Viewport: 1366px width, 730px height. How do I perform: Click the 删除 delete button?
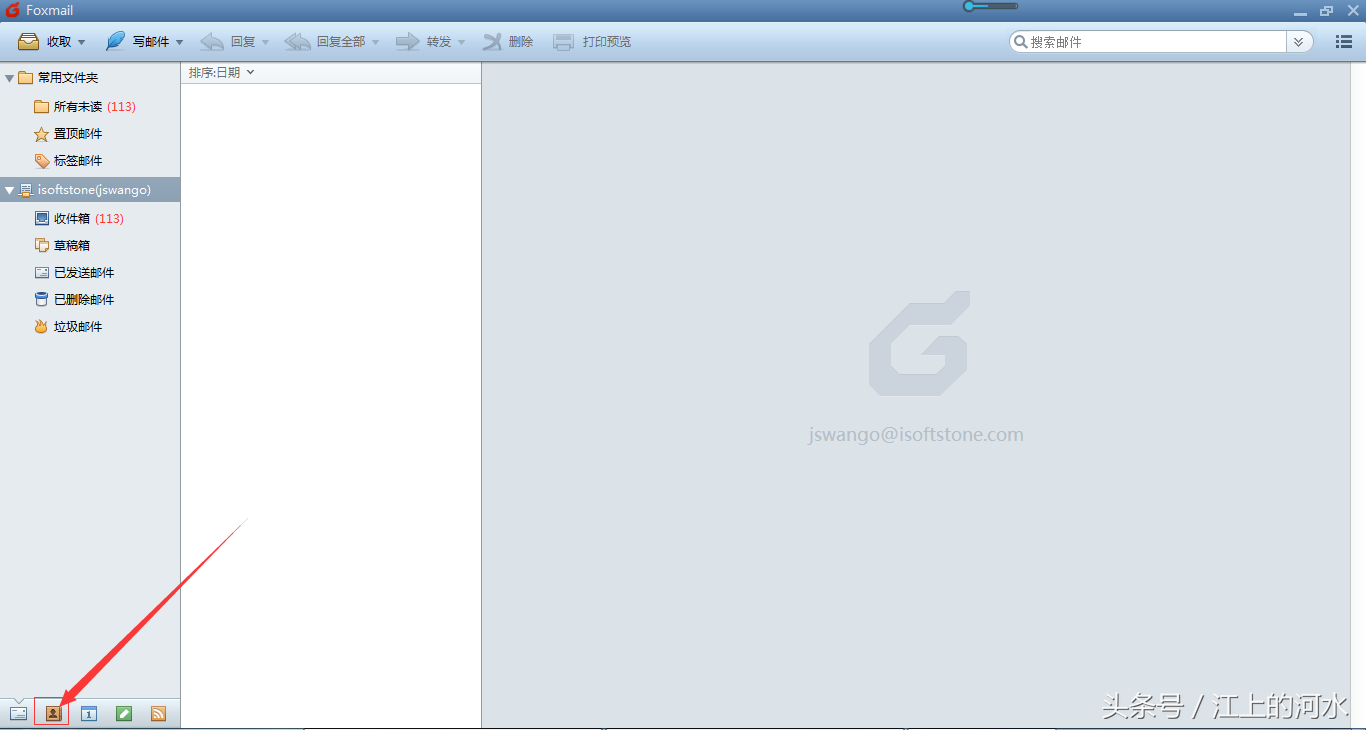point(508,42)
